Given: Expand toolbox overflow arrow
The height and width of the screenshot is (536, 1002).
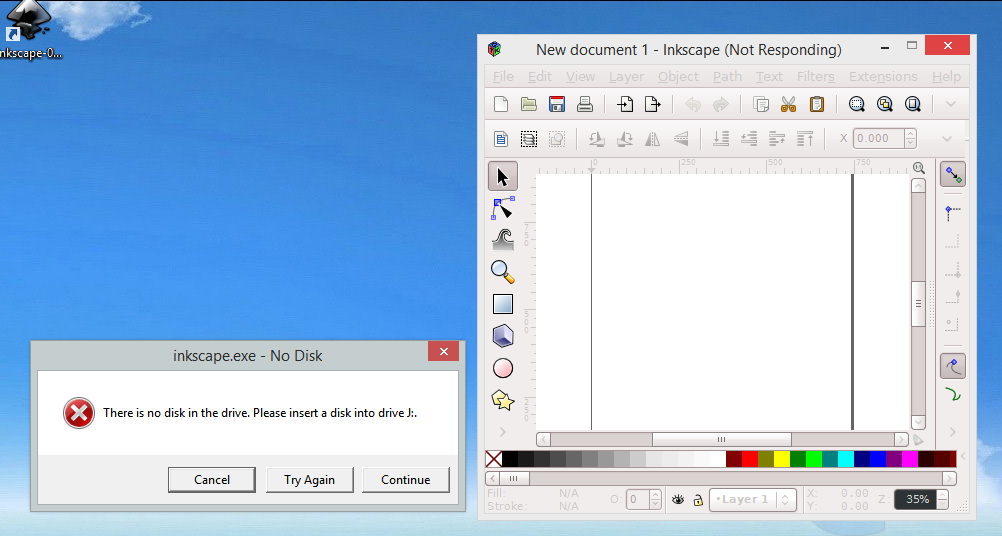Looking at the screenshot, I should 502,432.
